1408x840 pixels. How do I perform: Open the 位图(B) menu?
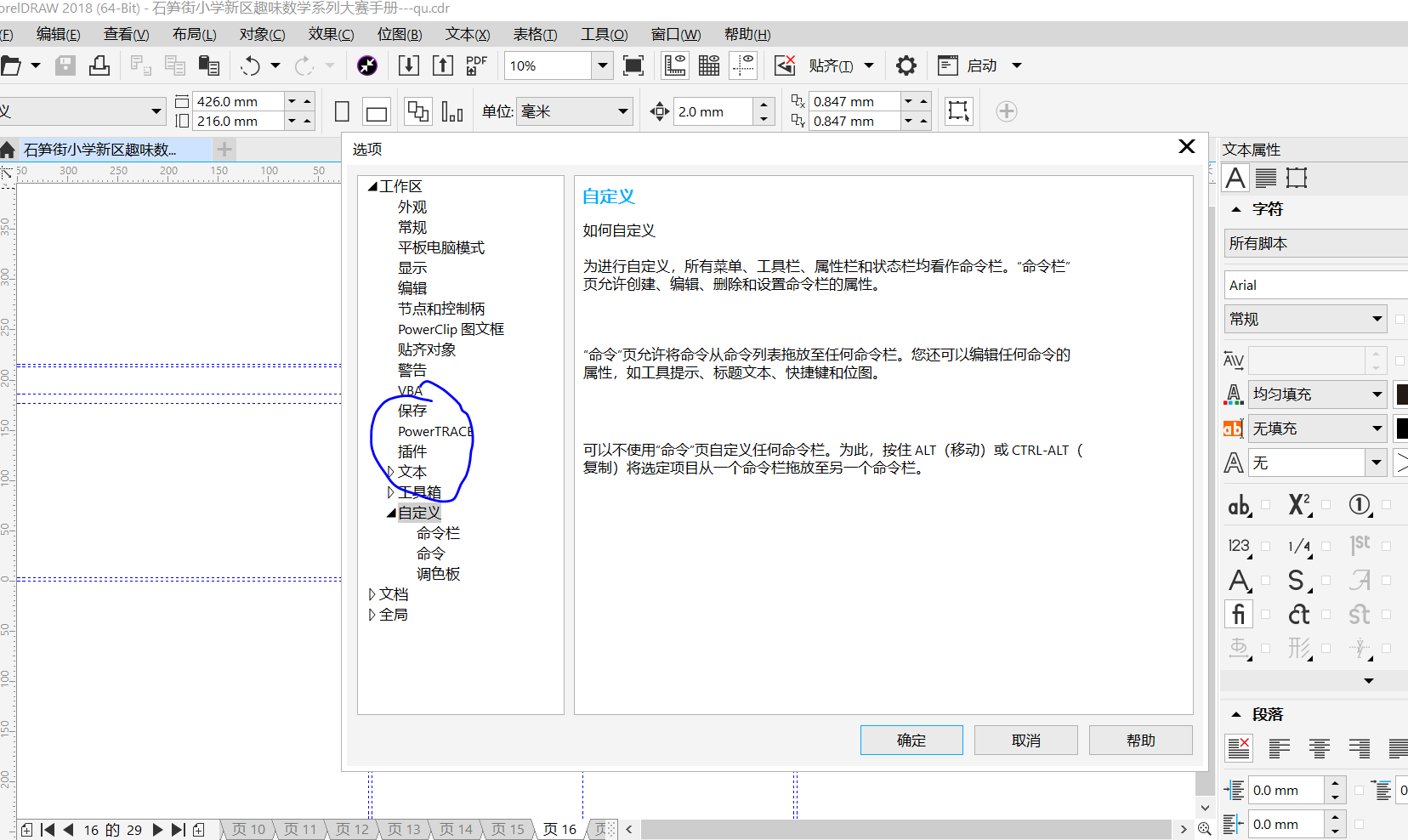pos(400,35)
